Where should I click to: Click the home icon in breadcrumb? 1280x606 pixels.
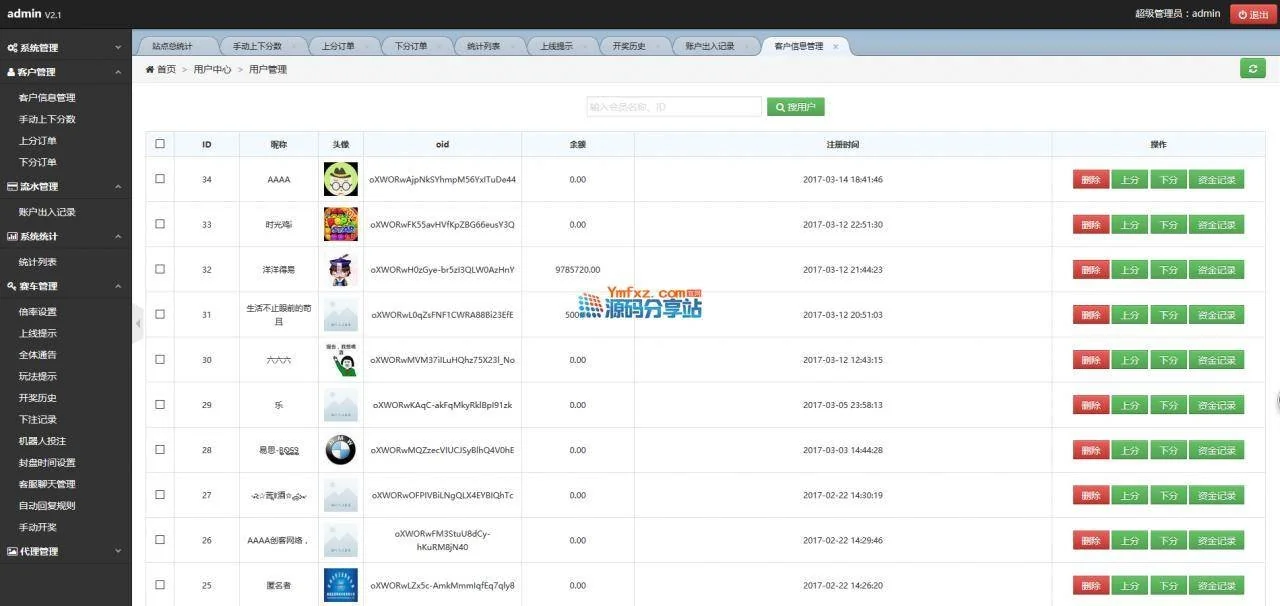[150, 70]
